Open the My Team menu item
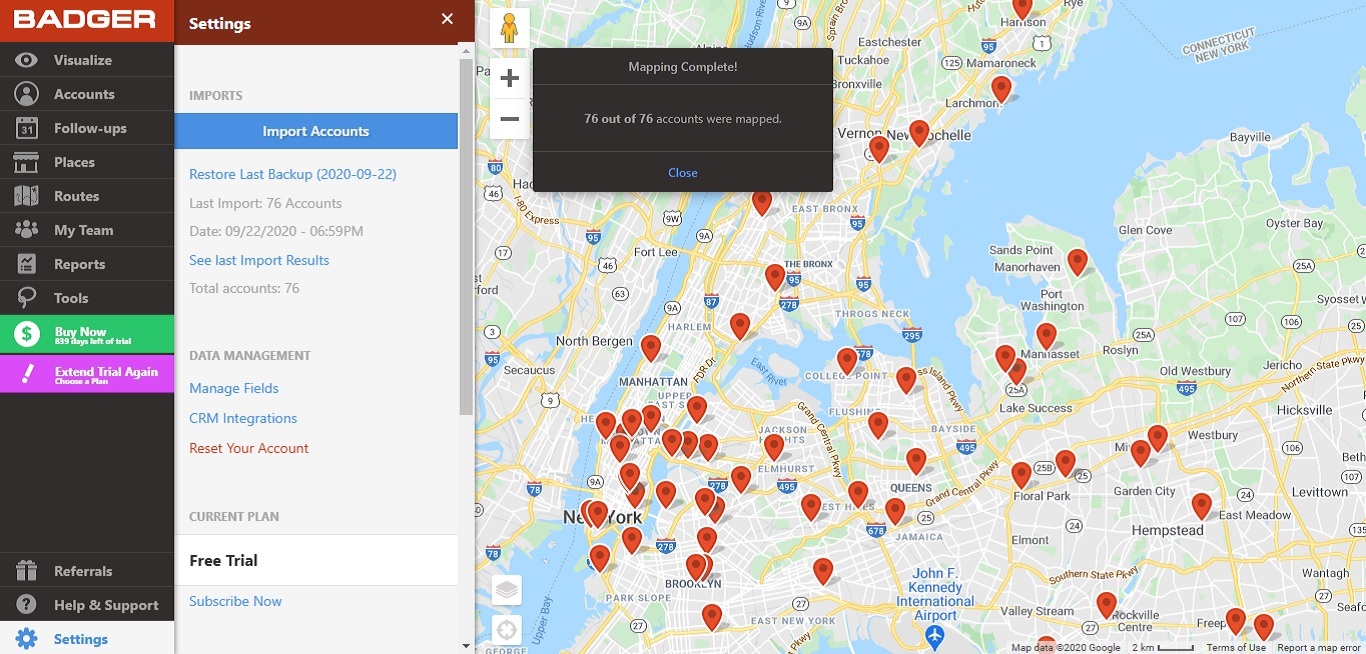The height and width of the screenshot is (654, 1366). click(87, 230)
